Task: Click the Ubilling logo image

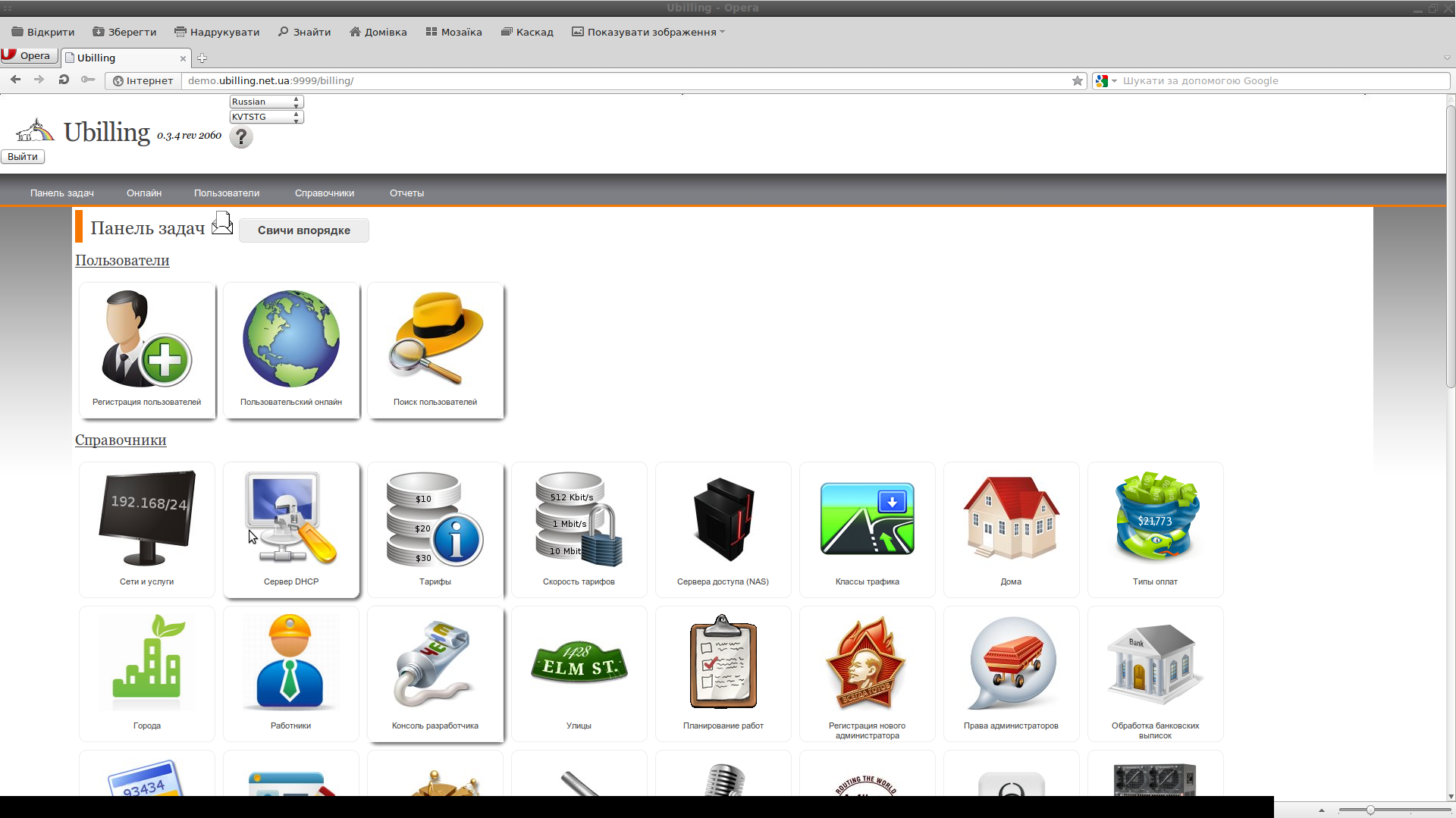Action: click(x=35, y=130)
